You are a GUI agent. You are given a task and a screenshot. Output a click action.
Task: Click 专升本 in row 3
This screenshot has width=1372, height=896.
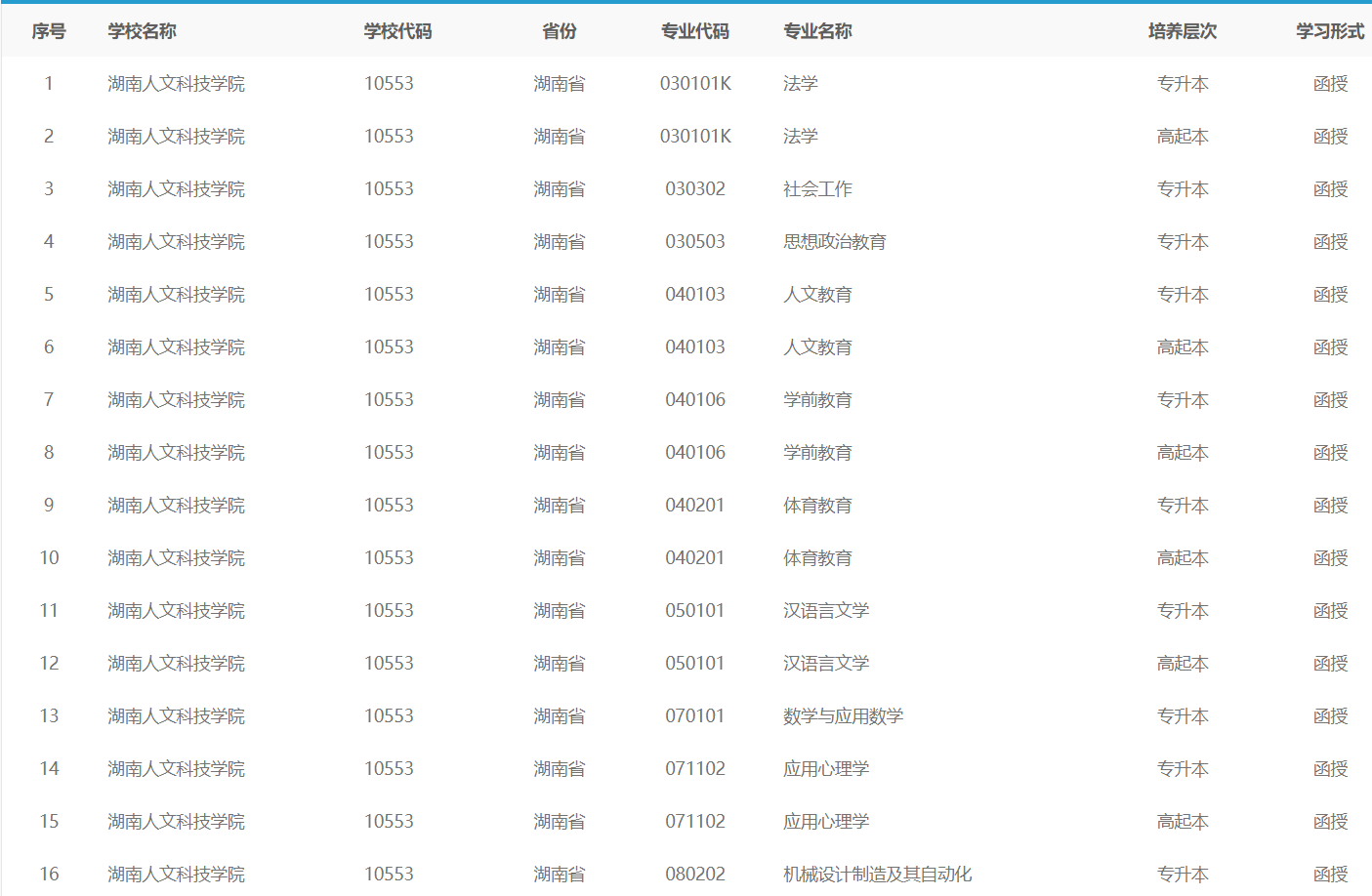coord(1183,189)
